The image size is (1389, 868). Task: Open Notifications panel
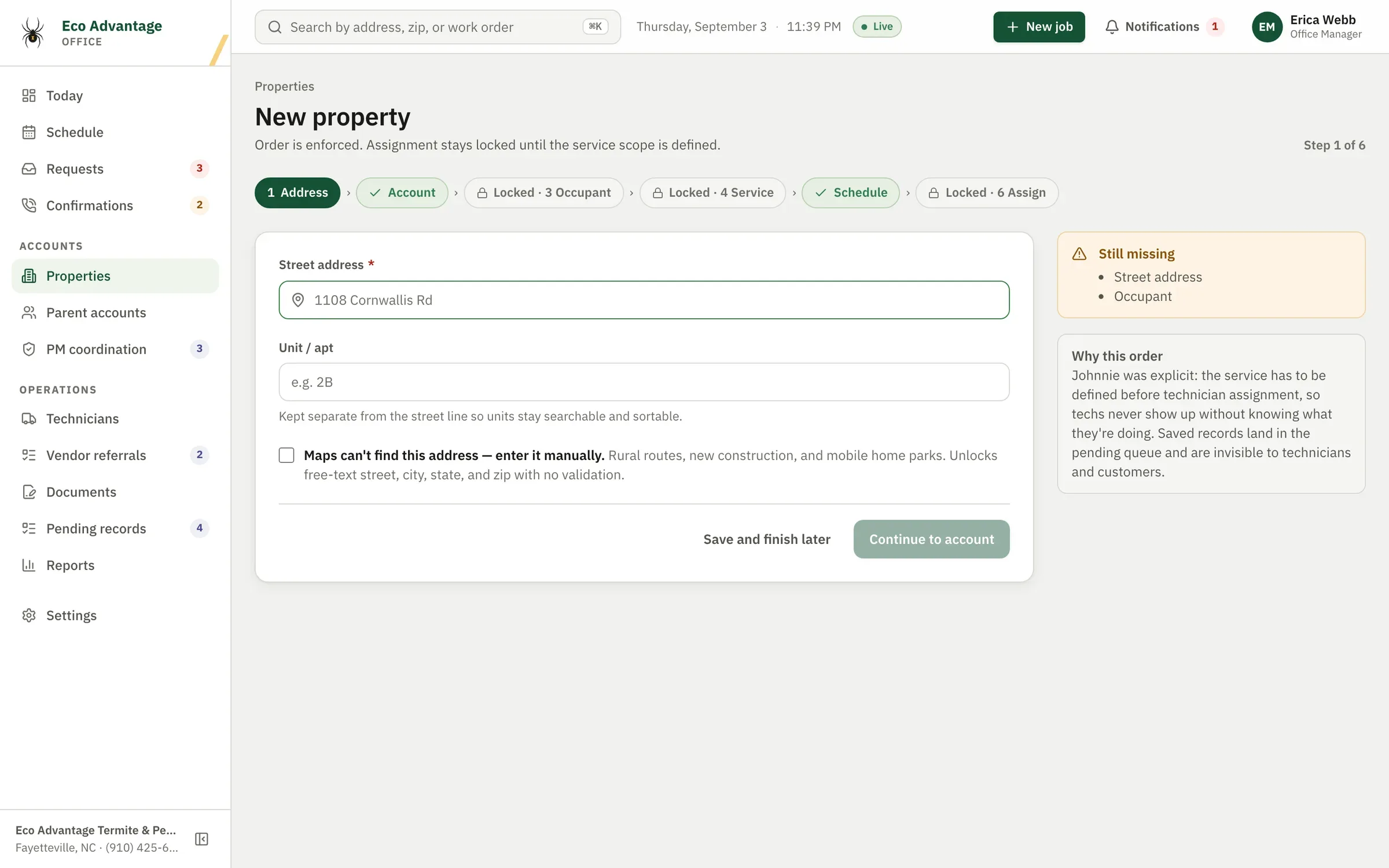pos(1164,27)
